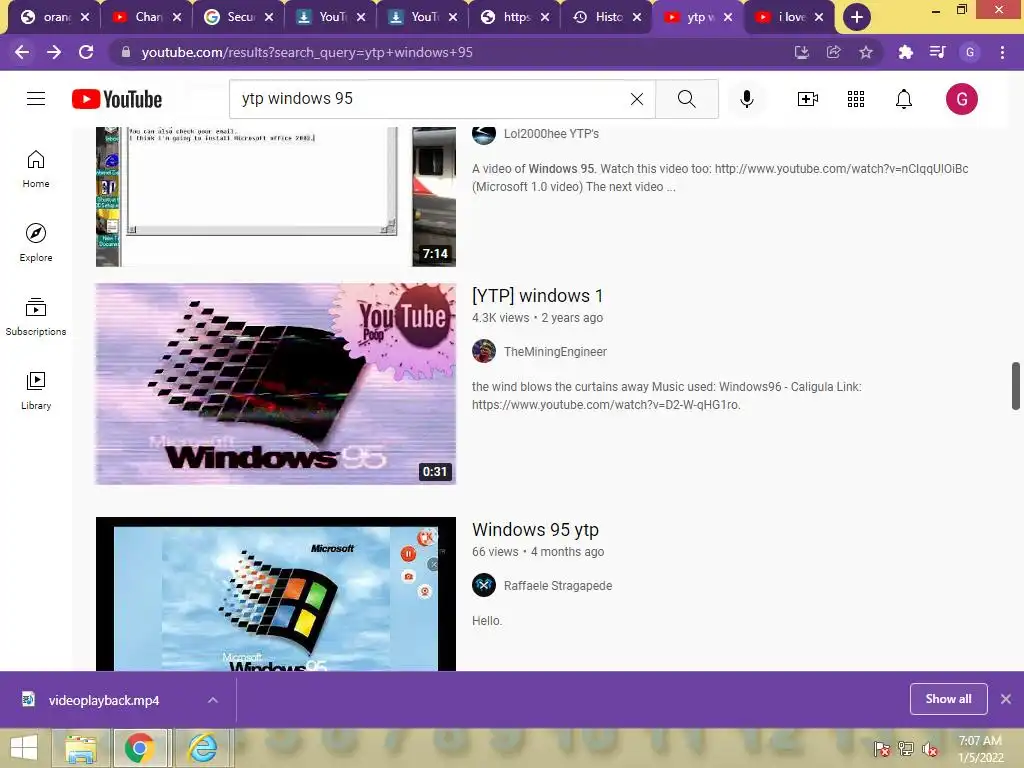Visit Raffaele Stragapede channel
The width and height of the screenshot is (1024, 768).
(x=558, y=585)
